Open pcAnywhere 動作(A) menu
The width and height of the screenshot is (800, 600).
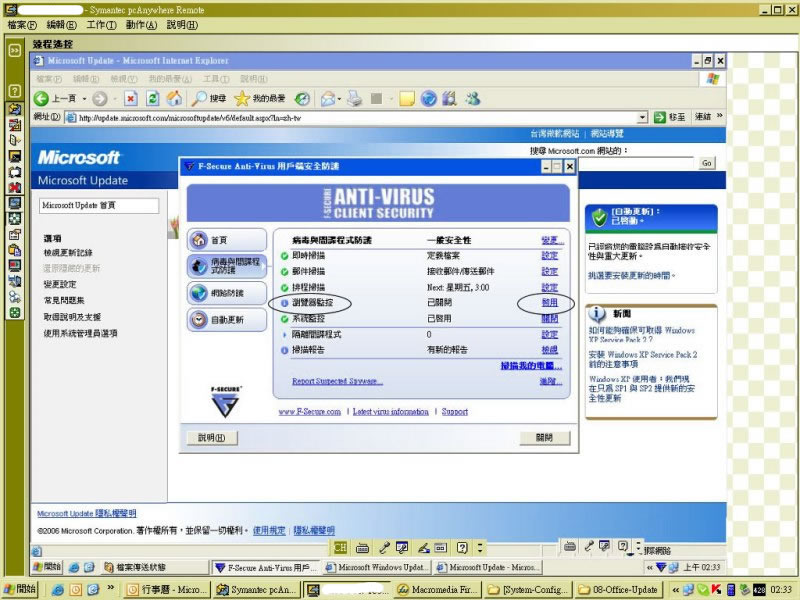[x=141, y=25]
